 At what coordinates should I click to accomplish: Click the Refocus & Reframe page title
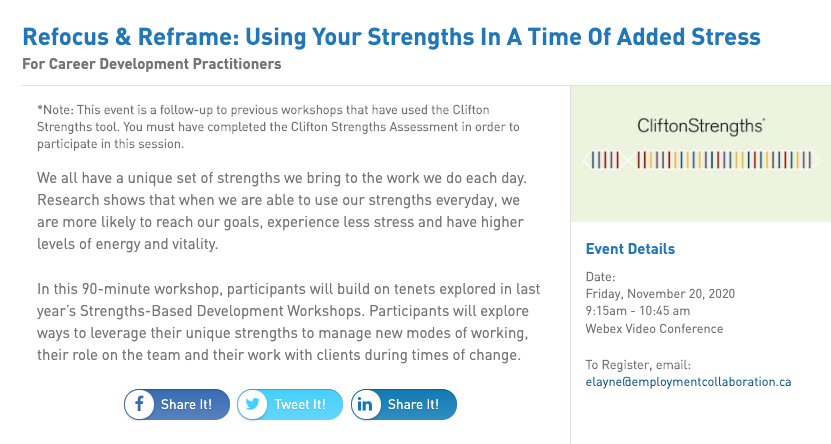pyautogui.click(x=392, y=37)
